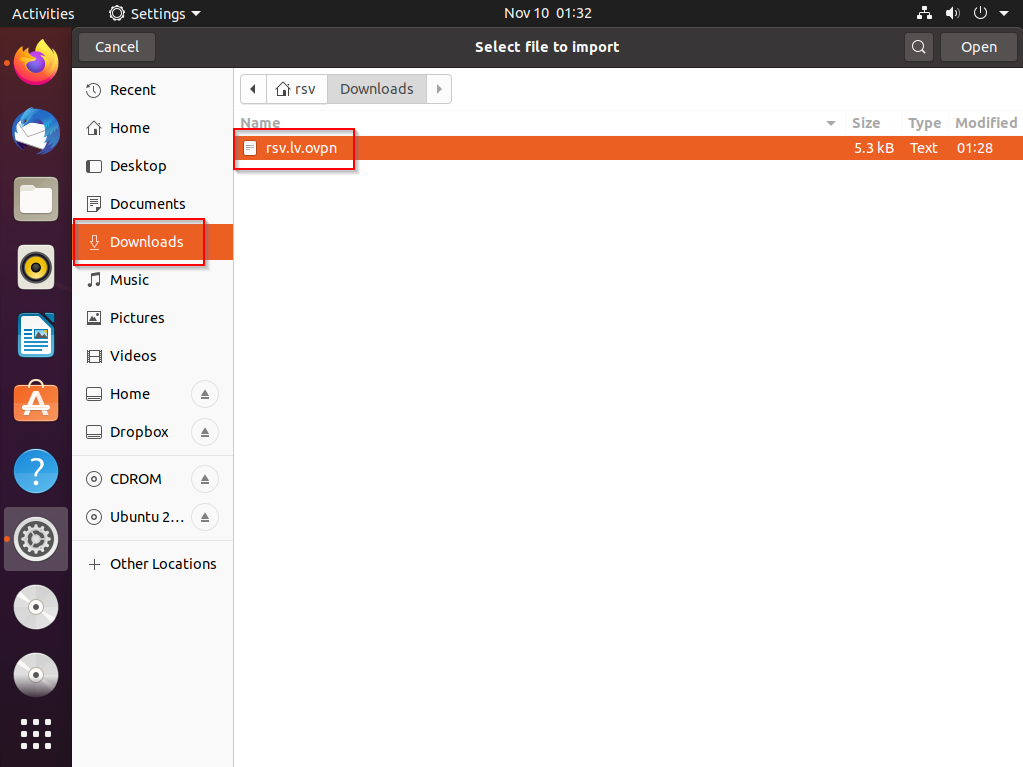The width and height of the screenshot is (1023, 767).
Task: Click the file icon beside rsv.lv.ovpn
Action: click(250, 148)
